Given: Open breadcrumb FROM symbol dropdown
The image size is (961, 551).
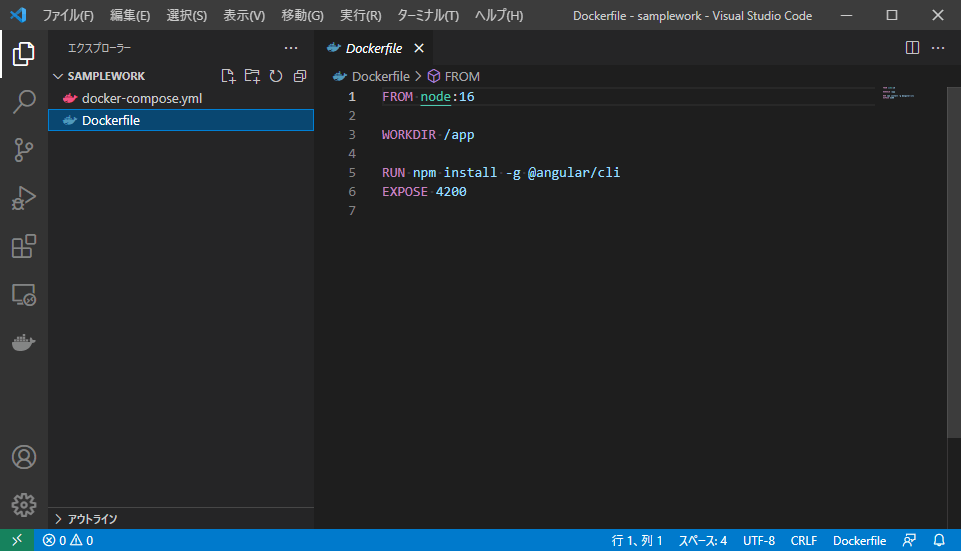Looking at the screenshot, I should point(454,76).
